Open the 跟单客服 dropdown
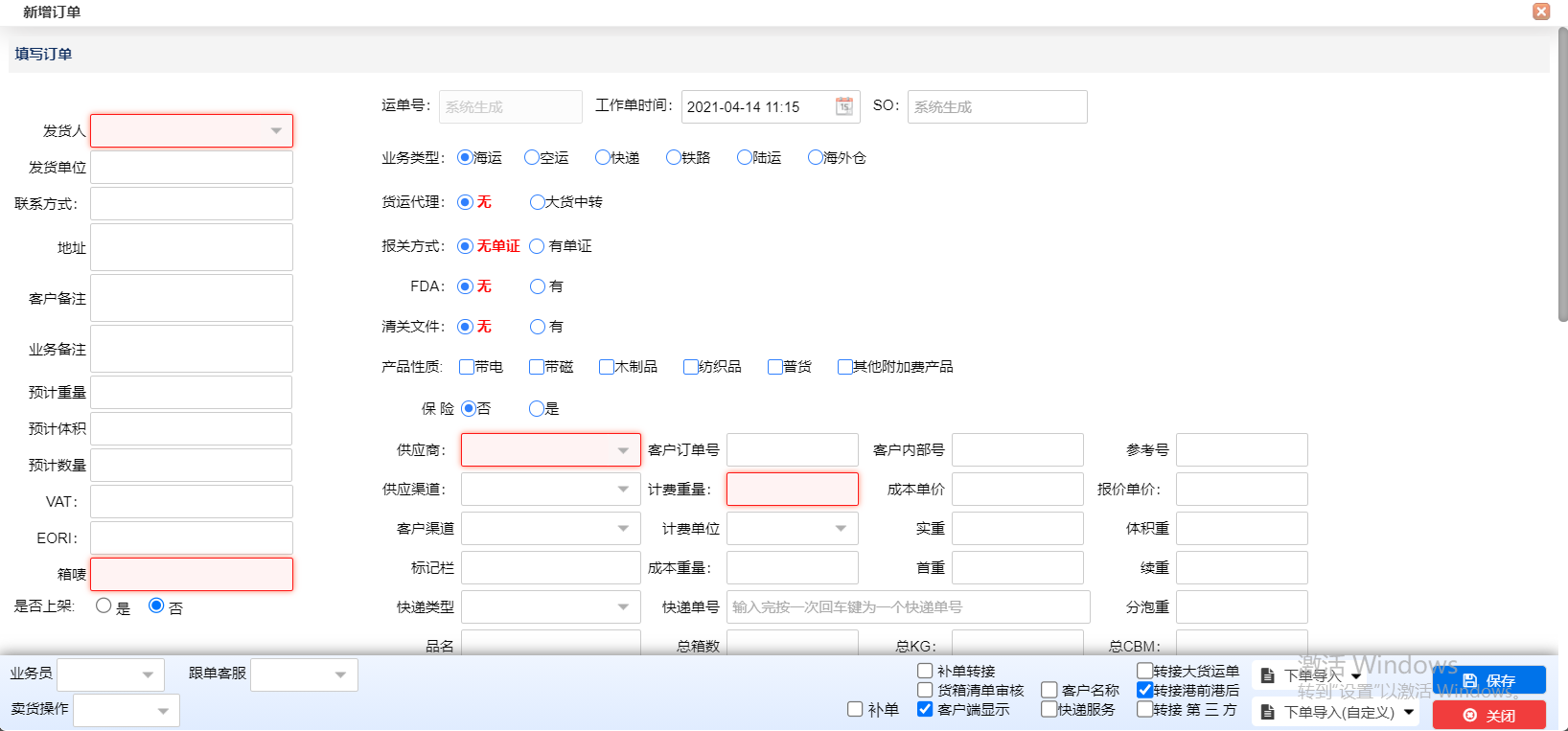1568x731 pixels. 305,674
